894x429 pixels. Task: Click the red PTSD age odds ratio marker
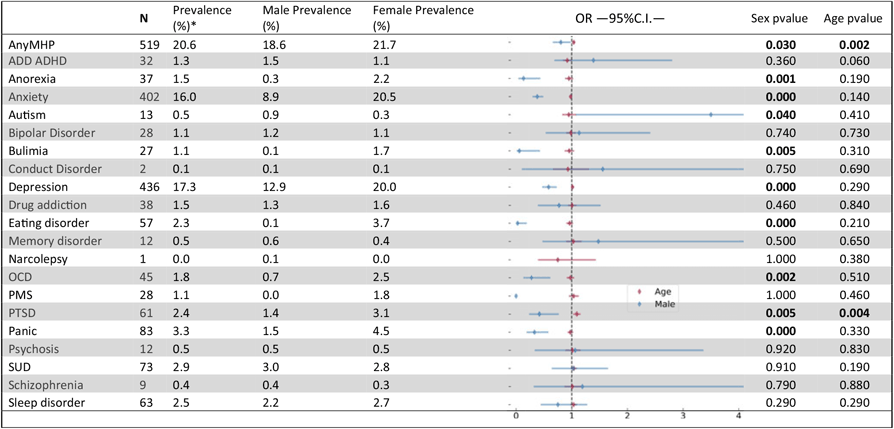coord(577,314)
